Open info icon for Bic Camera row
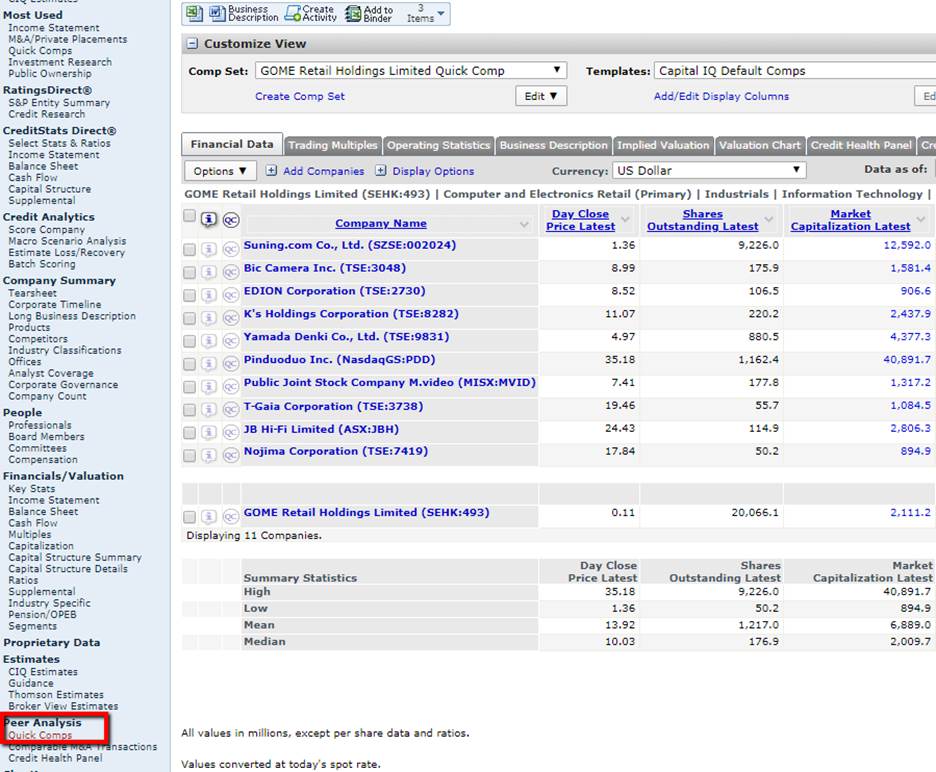This screenshot has width=936, height=772. 208,272
